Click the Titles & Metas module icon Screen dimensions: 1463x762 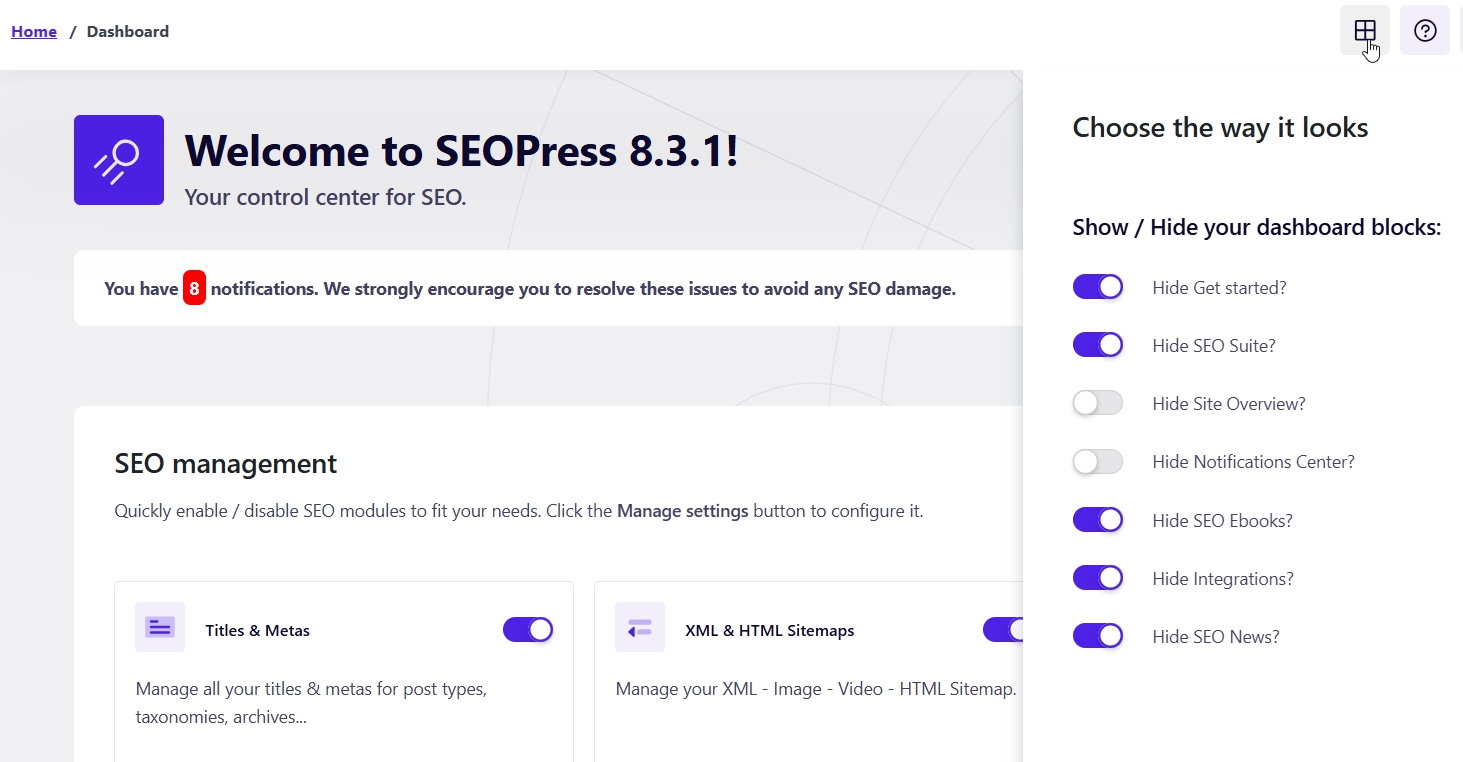coord(160,627)
